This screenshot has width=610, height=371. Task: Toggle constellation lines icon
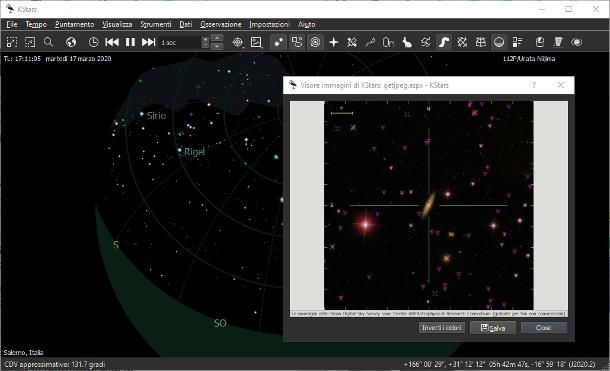tap(370, 42)
